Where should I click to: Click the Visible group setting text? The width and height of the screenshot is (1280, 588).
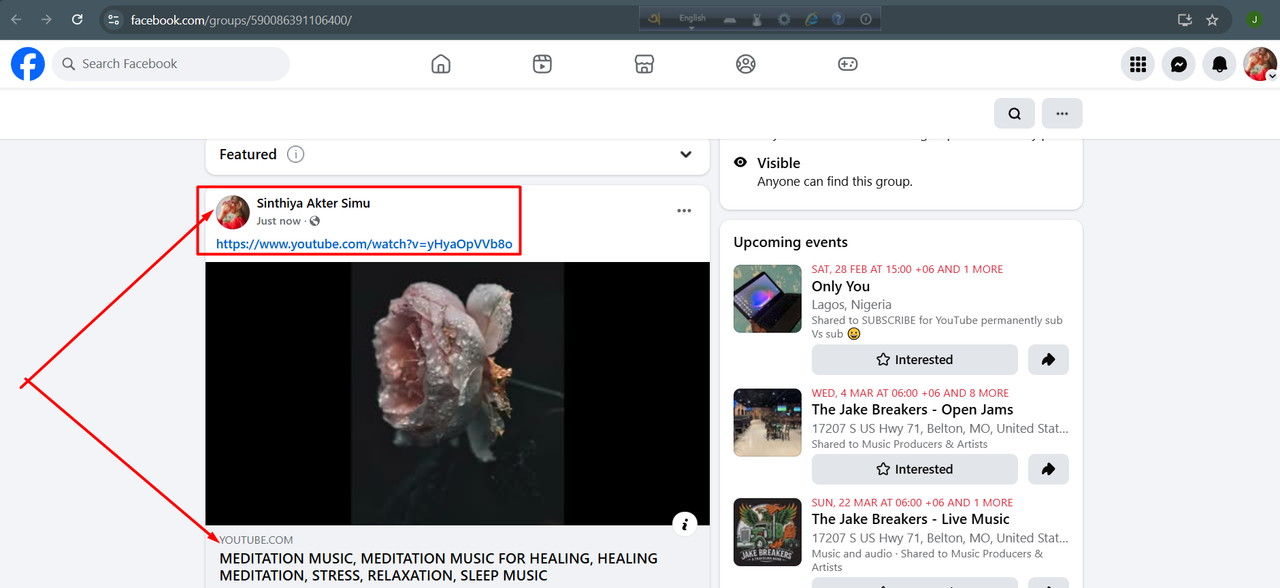point(779,163)
